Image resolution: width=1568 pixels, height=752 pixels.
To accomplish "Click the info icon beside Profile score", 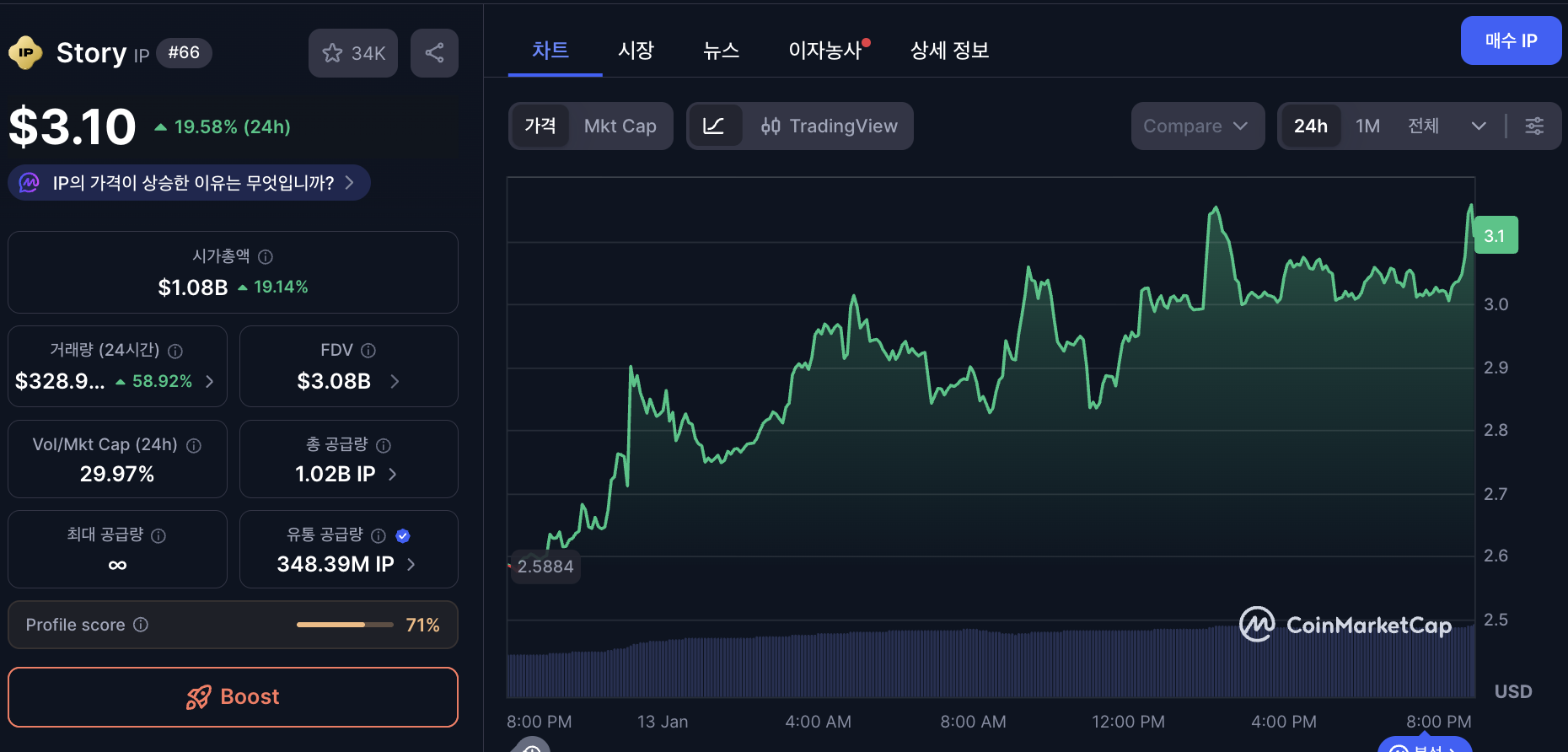I will tap(141, 625).
